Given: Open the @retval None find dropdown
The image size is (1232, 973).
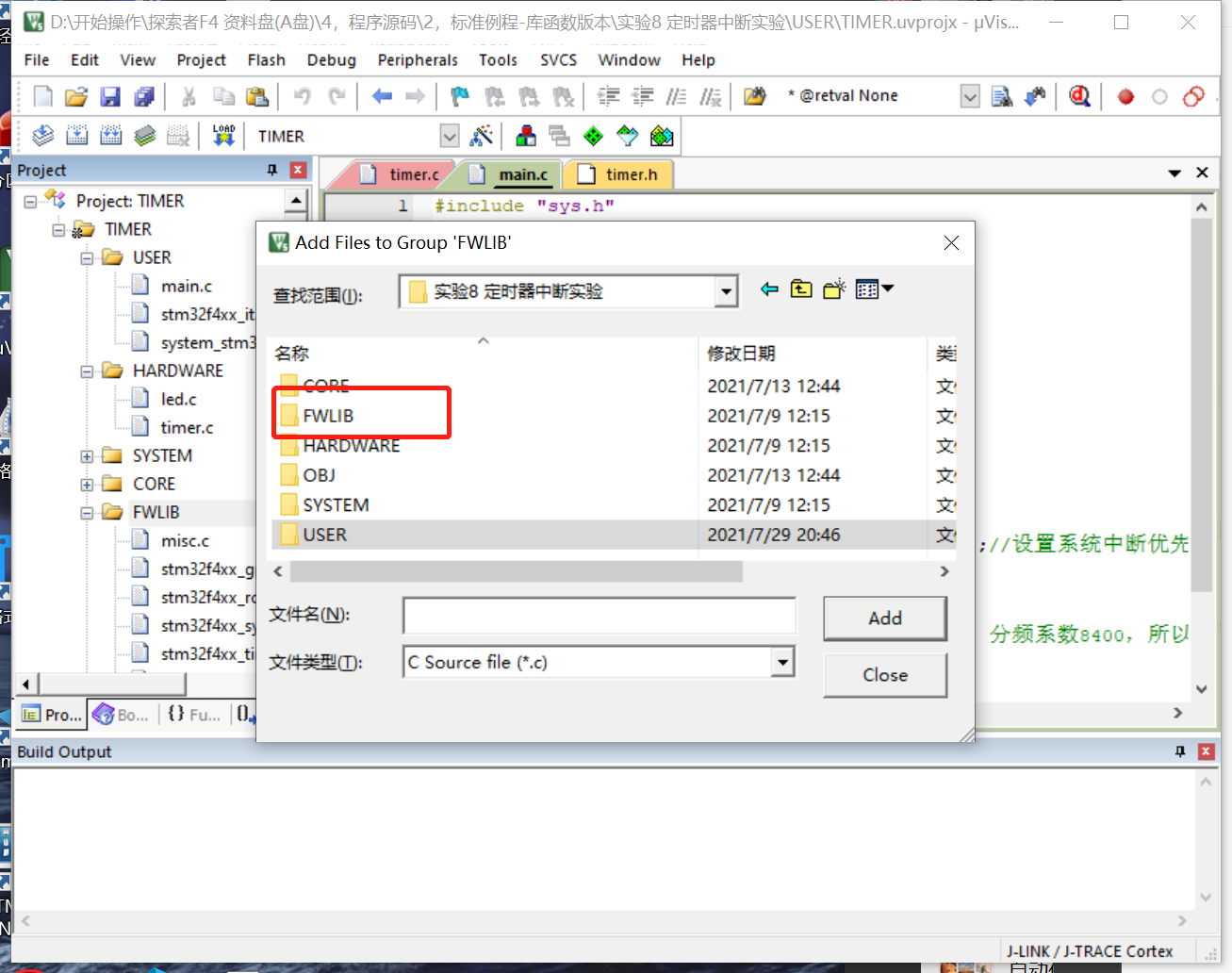Looking at the screenshot, I should point(970,96).
